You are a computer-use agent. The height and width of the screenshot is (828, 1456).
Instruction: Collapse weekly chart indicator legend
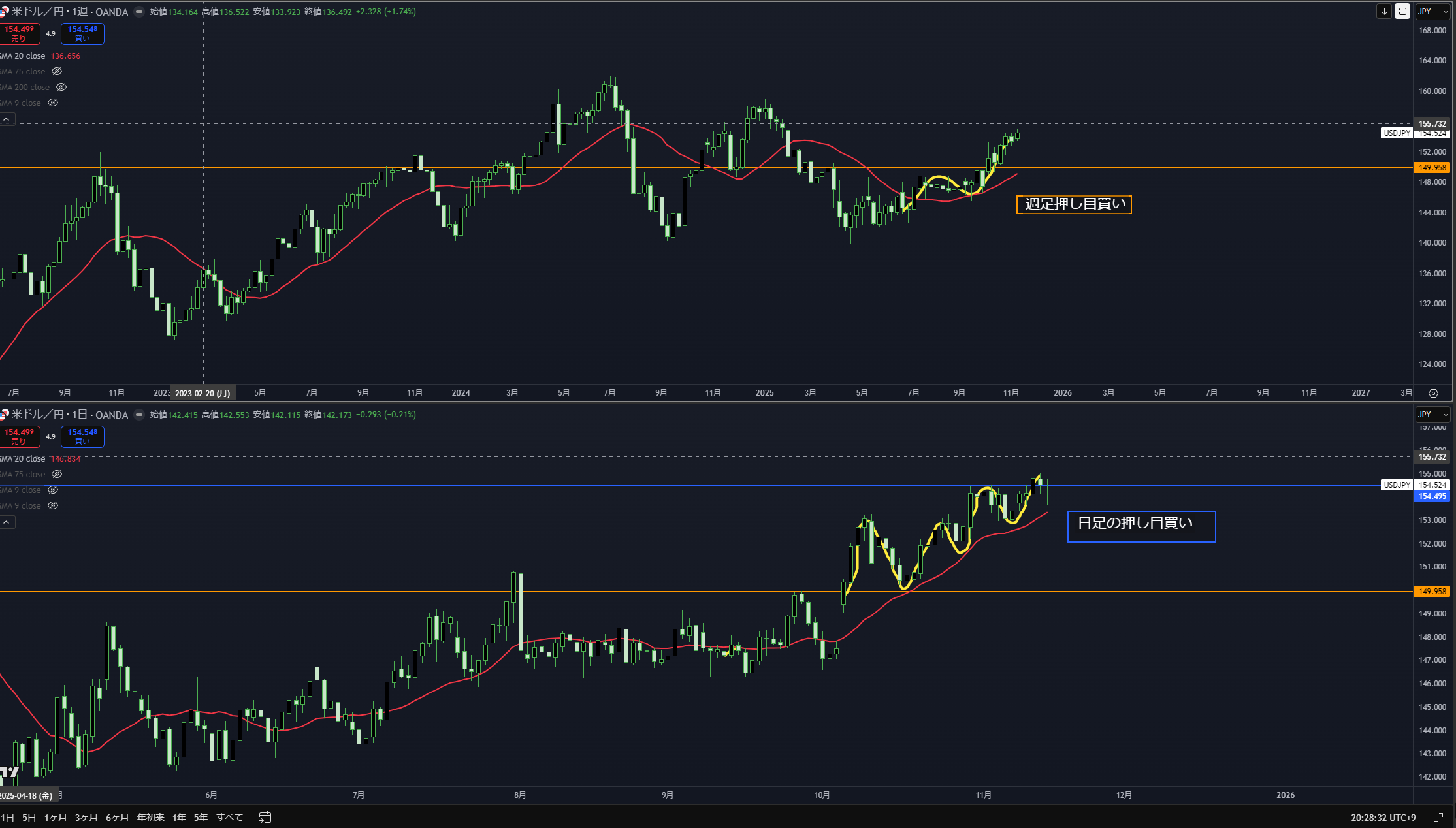click(7, 119)
